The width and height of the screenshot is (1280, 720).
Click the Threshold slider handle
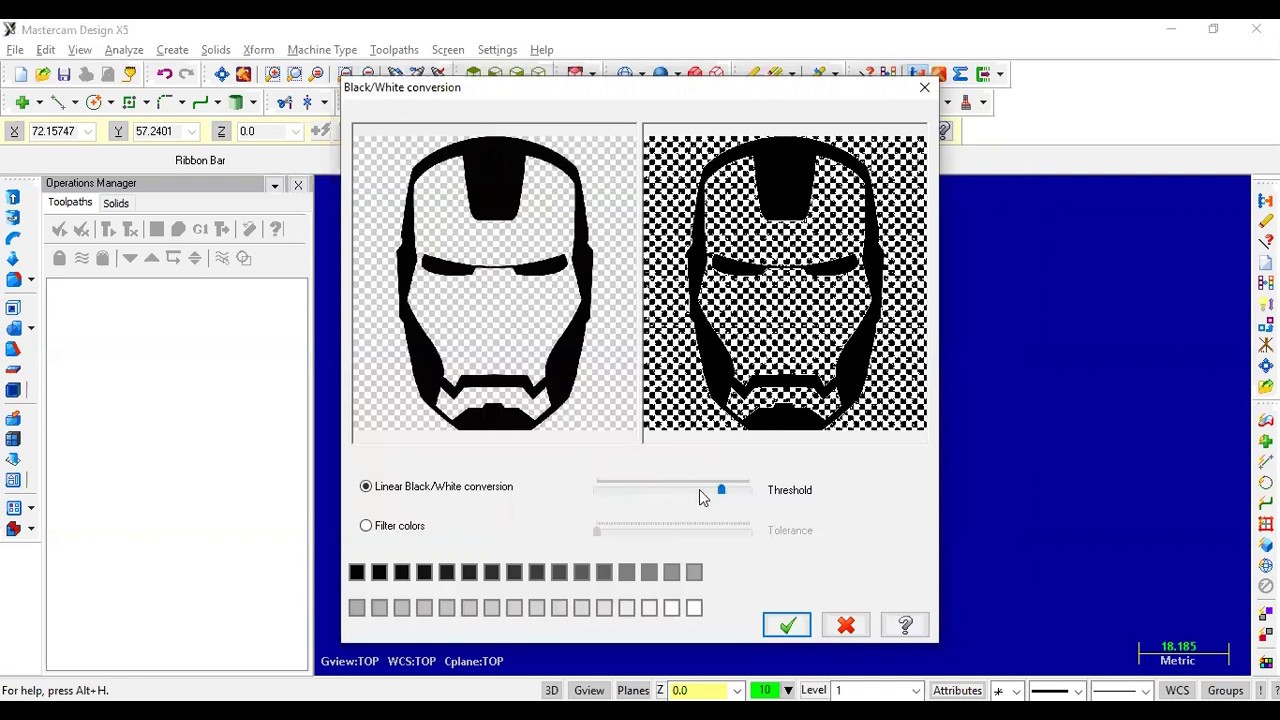point(721,489)
